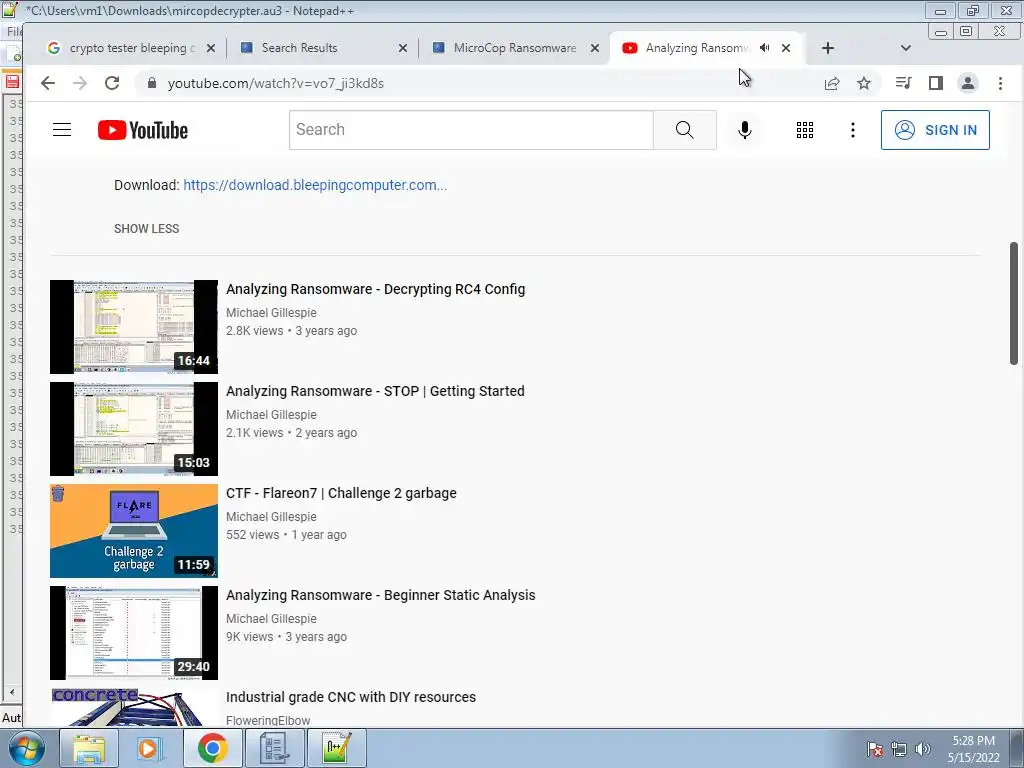Mute the Analyzing Ransomware tab audio

click(x=765, y=48)
